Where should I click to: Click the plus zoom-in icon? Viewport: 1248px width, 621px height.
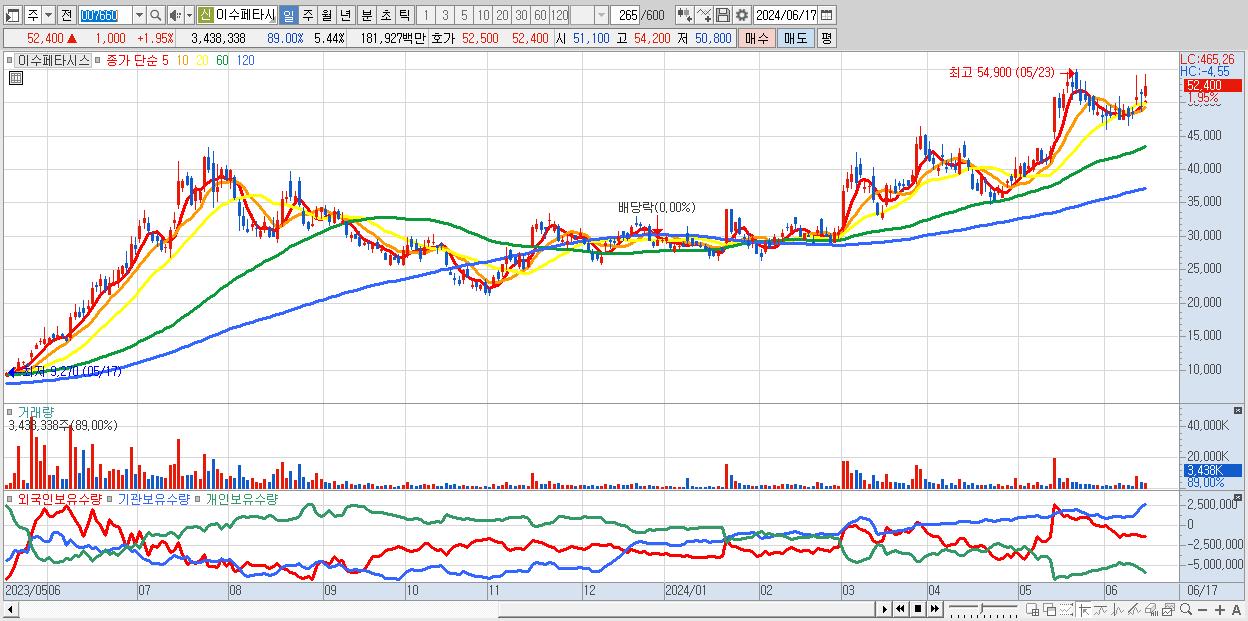pyautogui.click(x=1220, y=609)
